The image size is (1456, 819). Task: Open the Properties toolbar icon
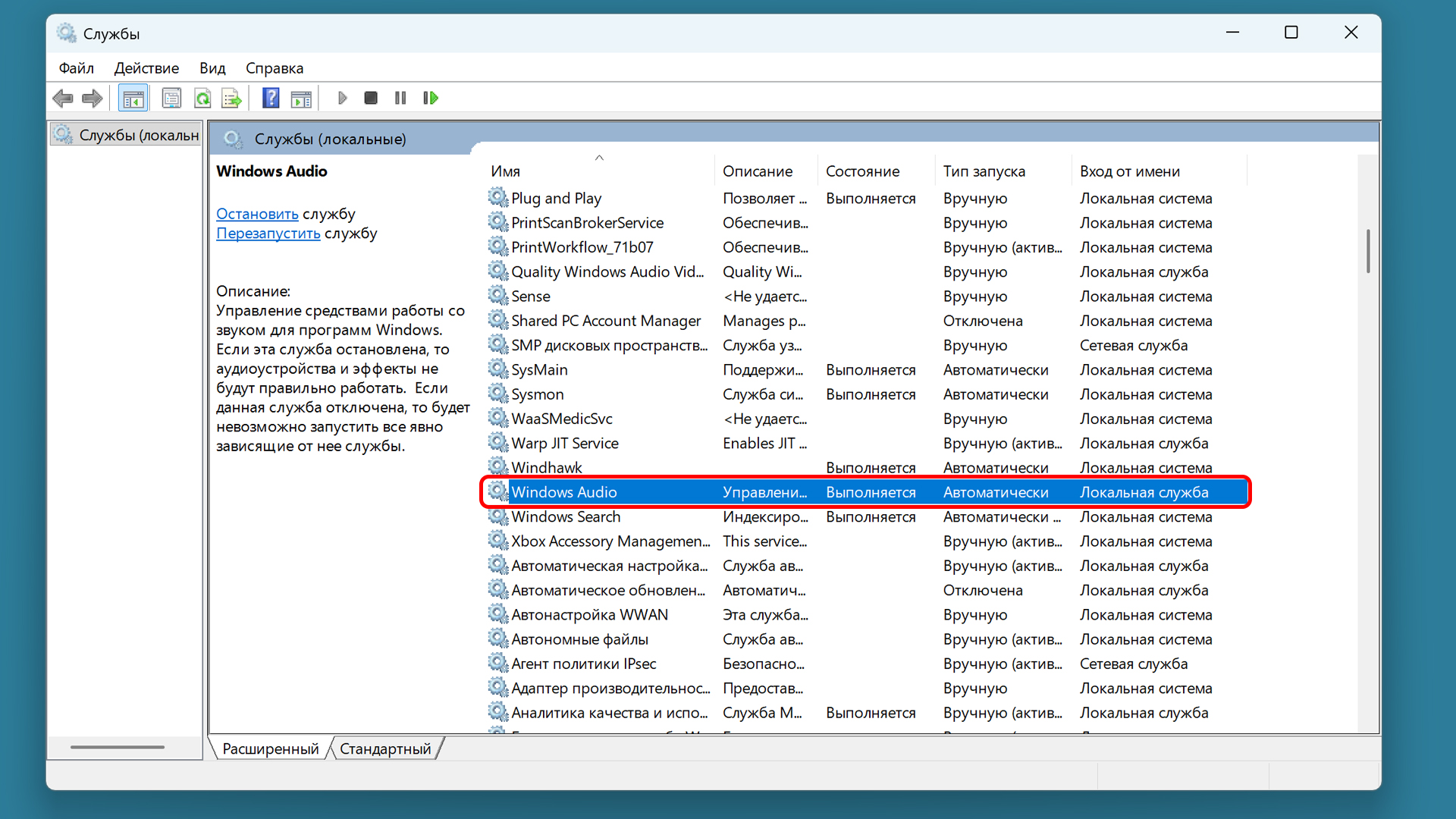171,98
